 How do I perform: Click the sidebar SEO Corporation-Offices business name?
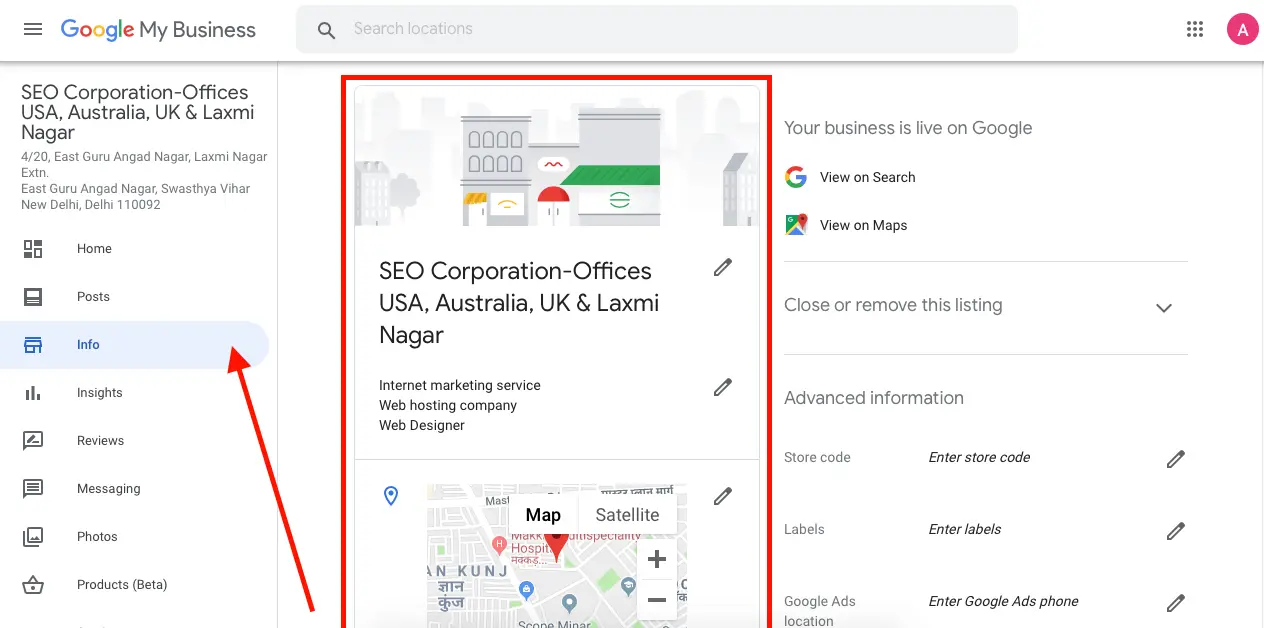(138, 112)
